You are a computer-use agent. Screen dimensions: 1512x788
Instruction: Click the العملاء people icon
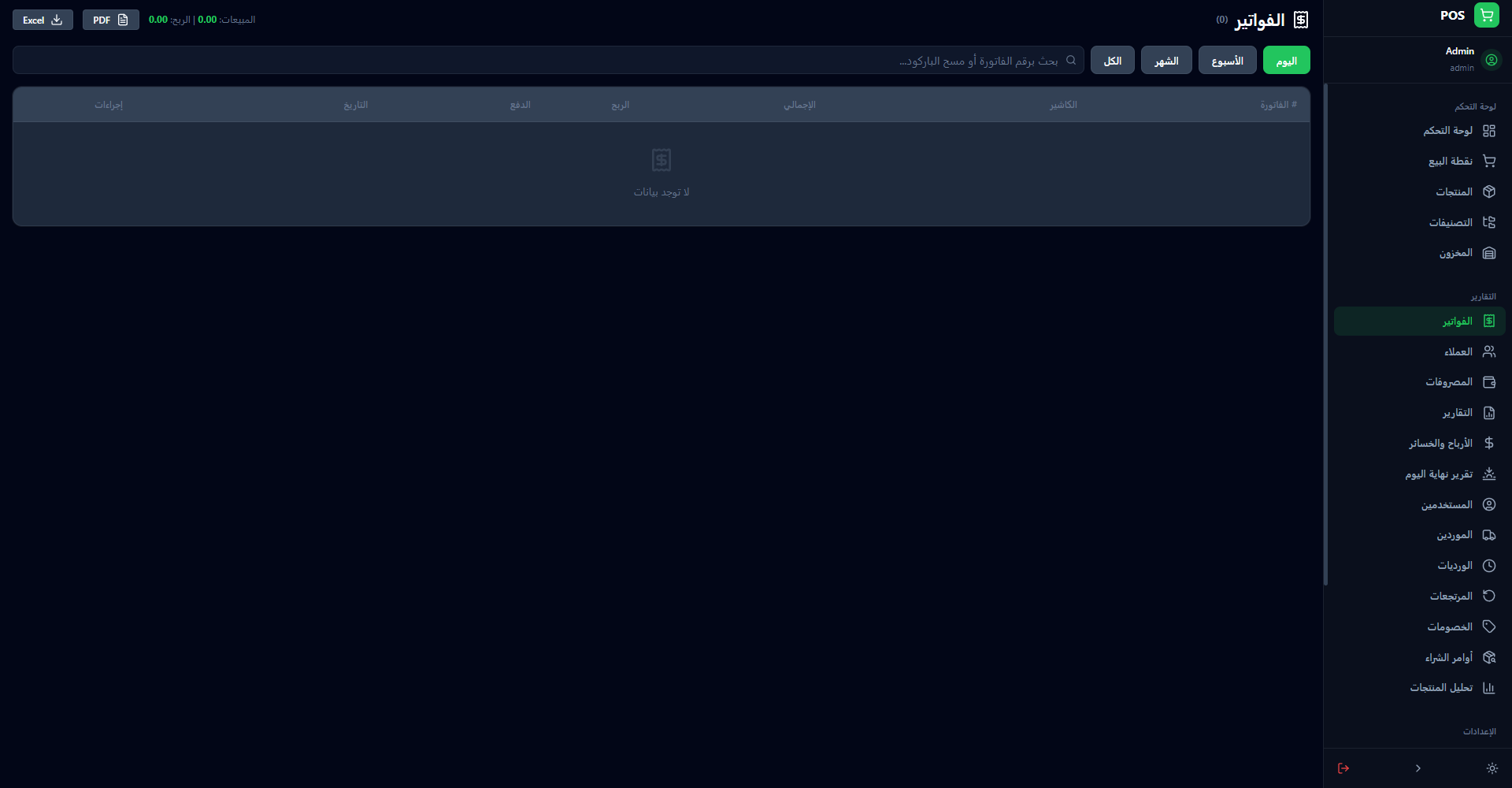pyautogui.click(x=1489, y=351)
